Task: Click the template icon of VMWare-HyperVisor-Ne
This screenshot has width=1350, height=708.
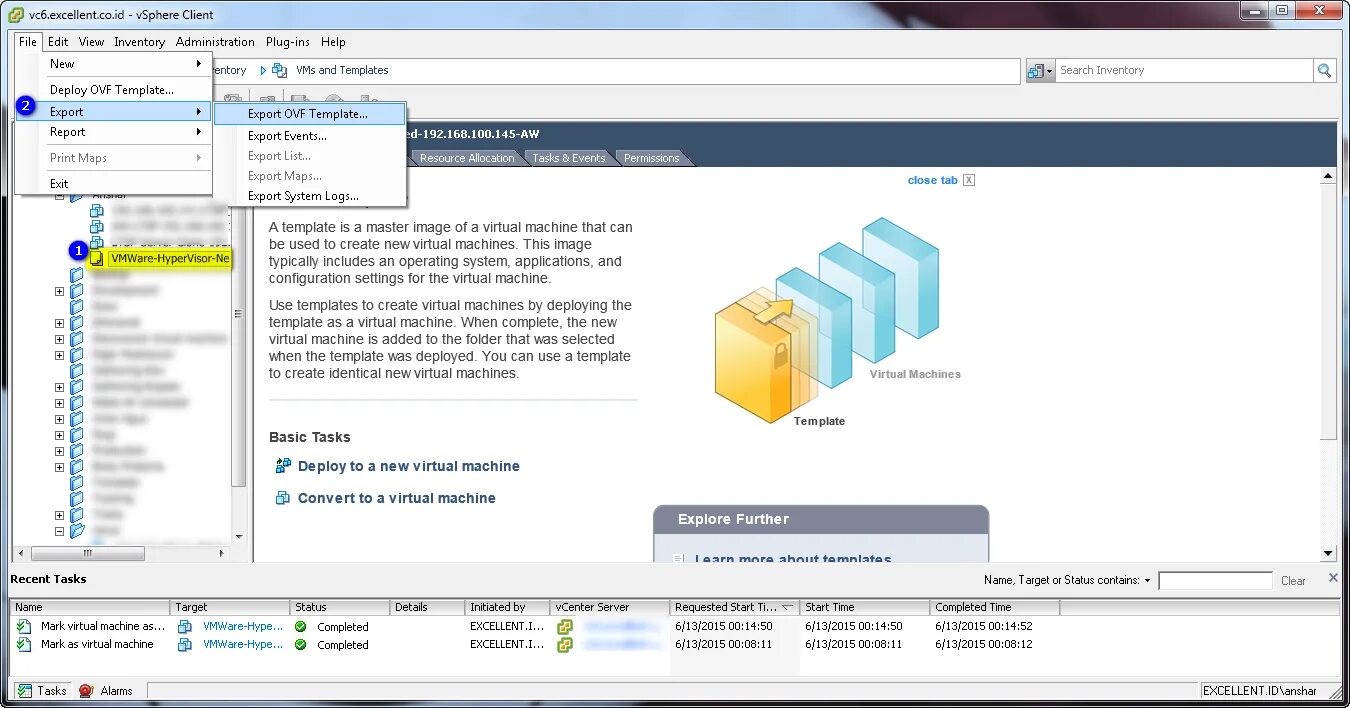Action: (x=96, y=258)
